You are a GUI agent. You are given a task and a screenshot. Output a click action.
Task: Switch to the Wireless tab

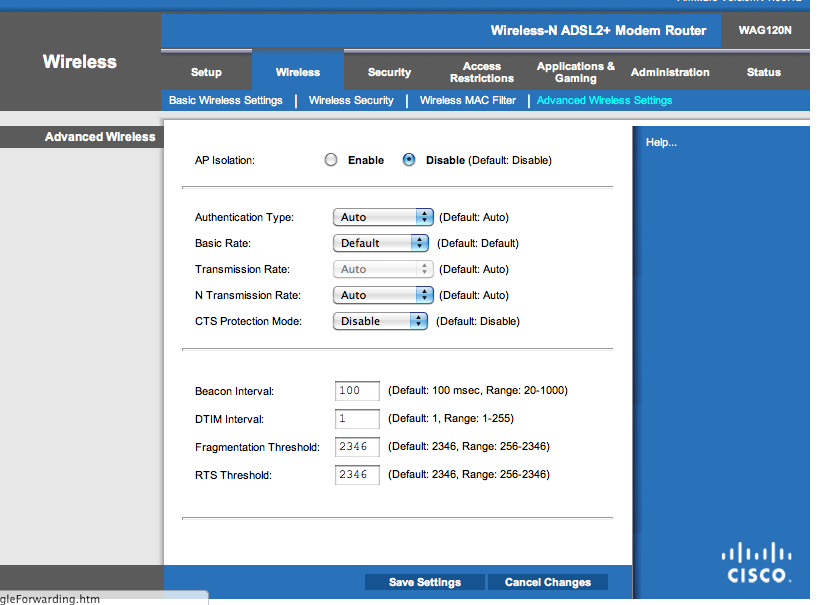[x=298, y=72]
